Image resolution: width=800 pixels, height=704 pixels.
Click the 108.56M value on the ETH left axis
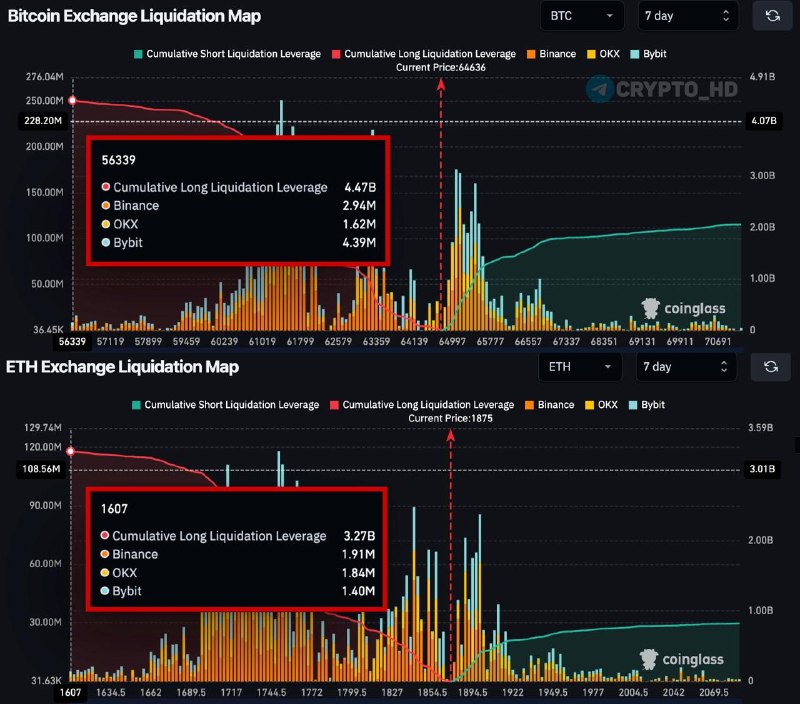(41, 469)
